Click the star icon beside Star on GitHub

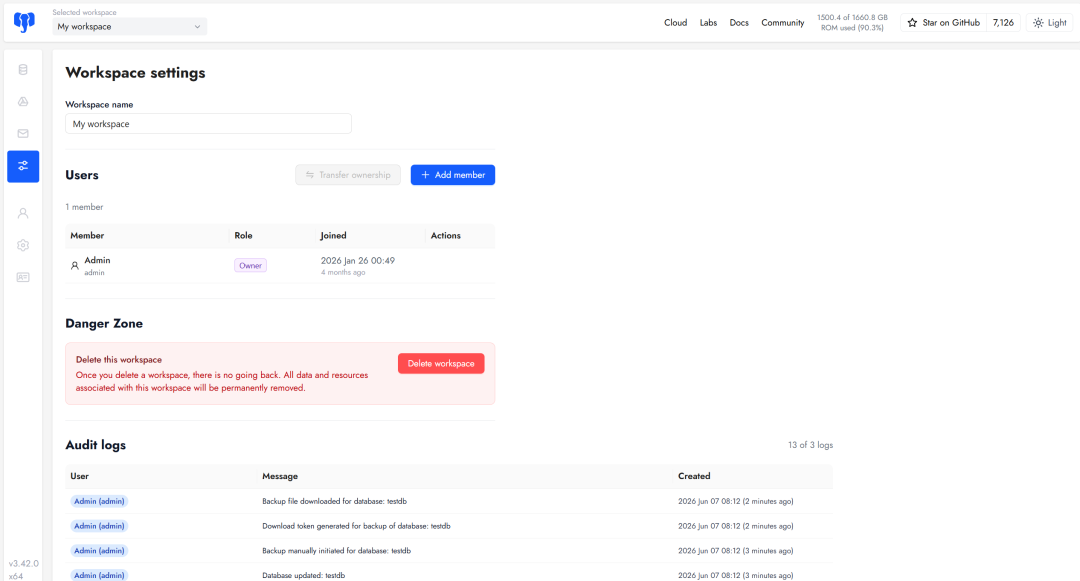coord(912,23)
